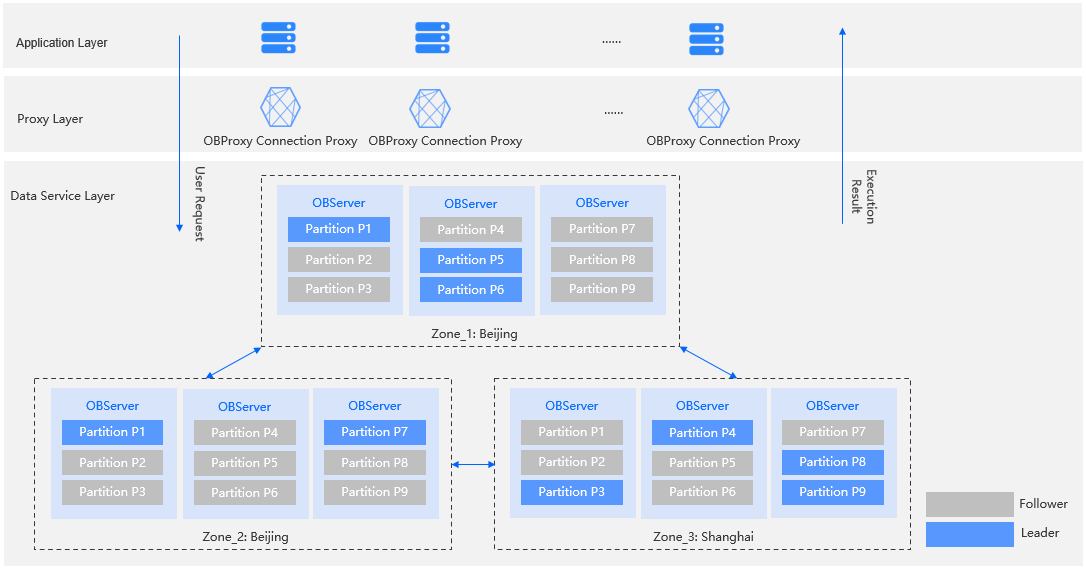Select leader Partition P1 in Zone_2: Beijing

point(112,432)
